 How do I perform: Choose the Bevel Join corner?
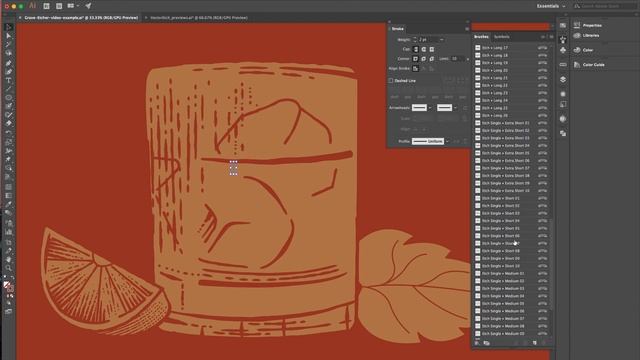pos(432,59)
